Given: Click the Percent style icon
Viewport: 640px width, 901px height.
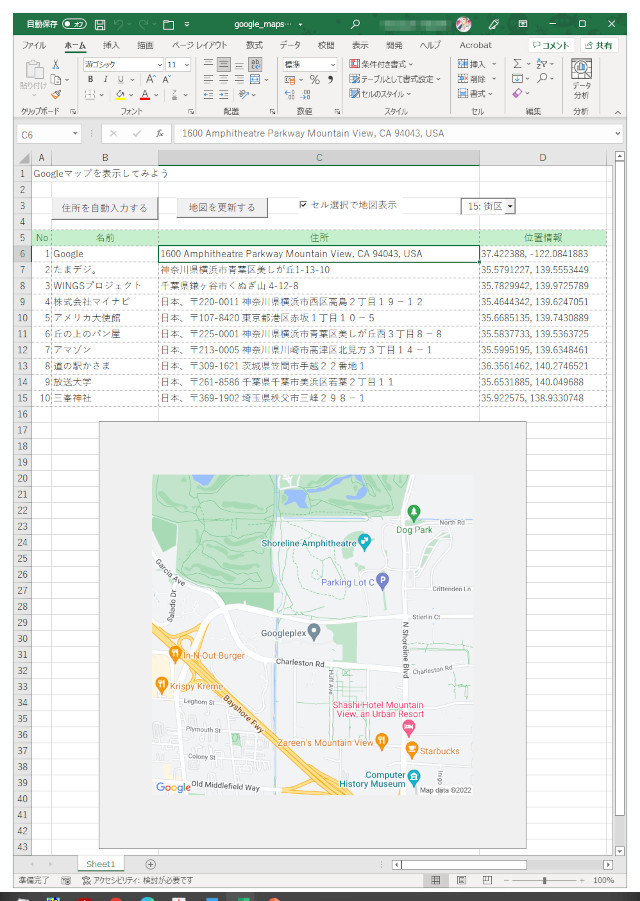Looking at the screenshot, I should coord(314,80).
